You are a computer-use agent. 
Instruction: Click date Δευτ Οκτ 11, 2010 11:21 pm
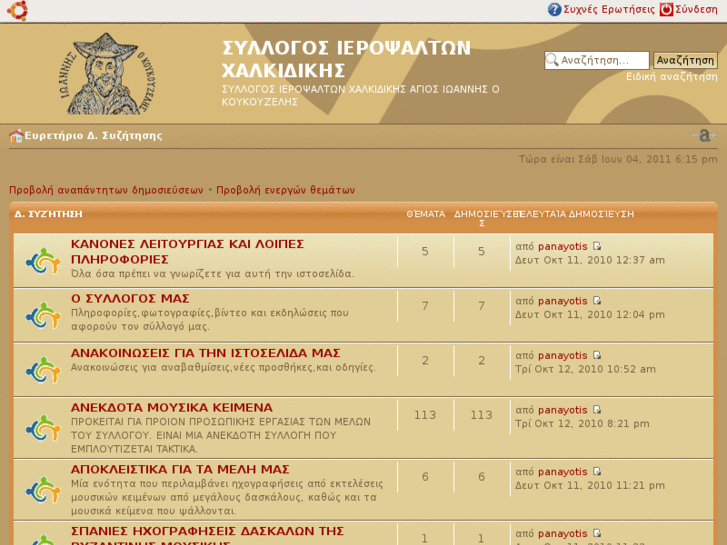coord(590,485)
